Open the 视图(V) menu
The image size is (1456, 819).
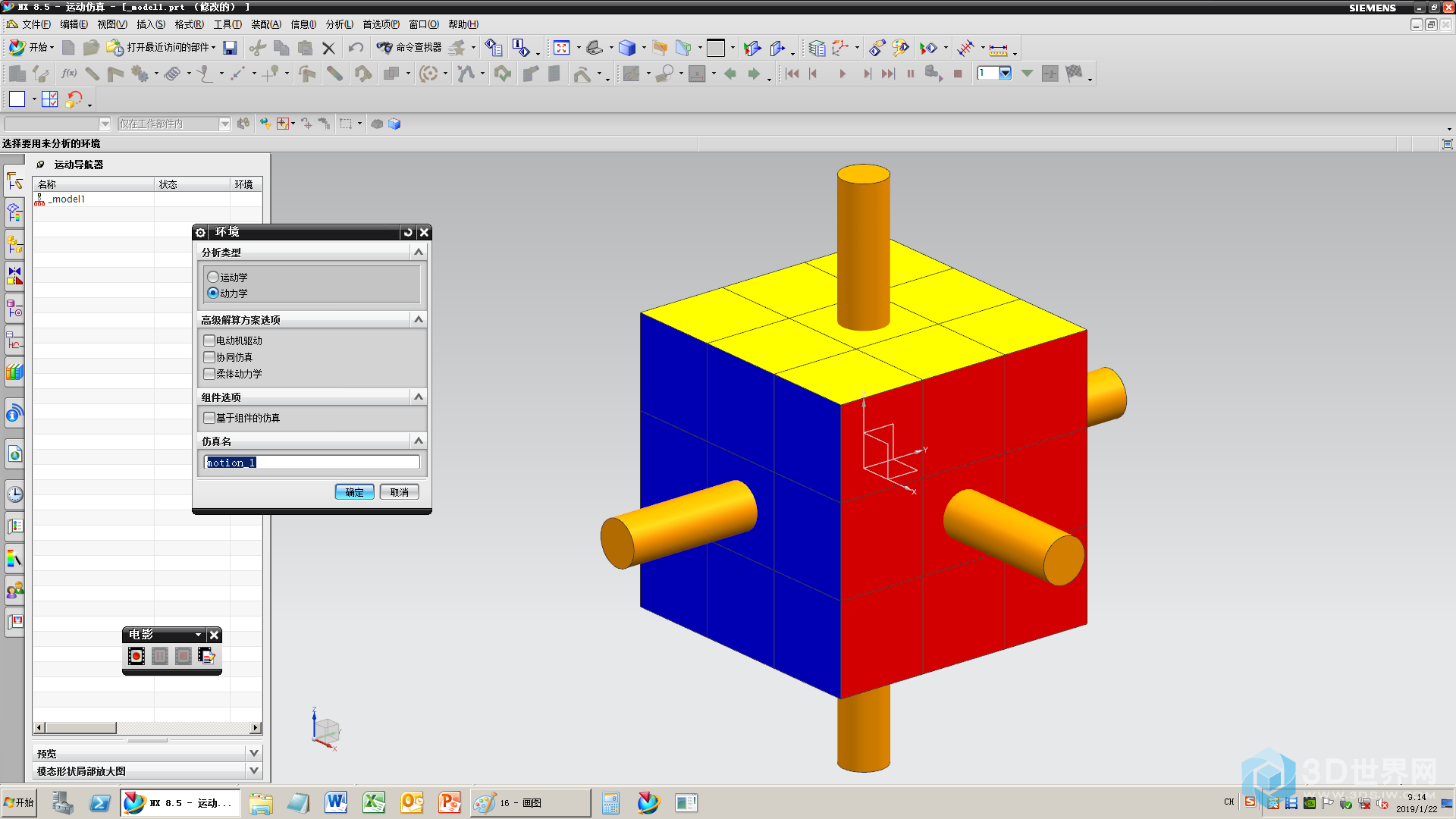click(x=112, y=24)
